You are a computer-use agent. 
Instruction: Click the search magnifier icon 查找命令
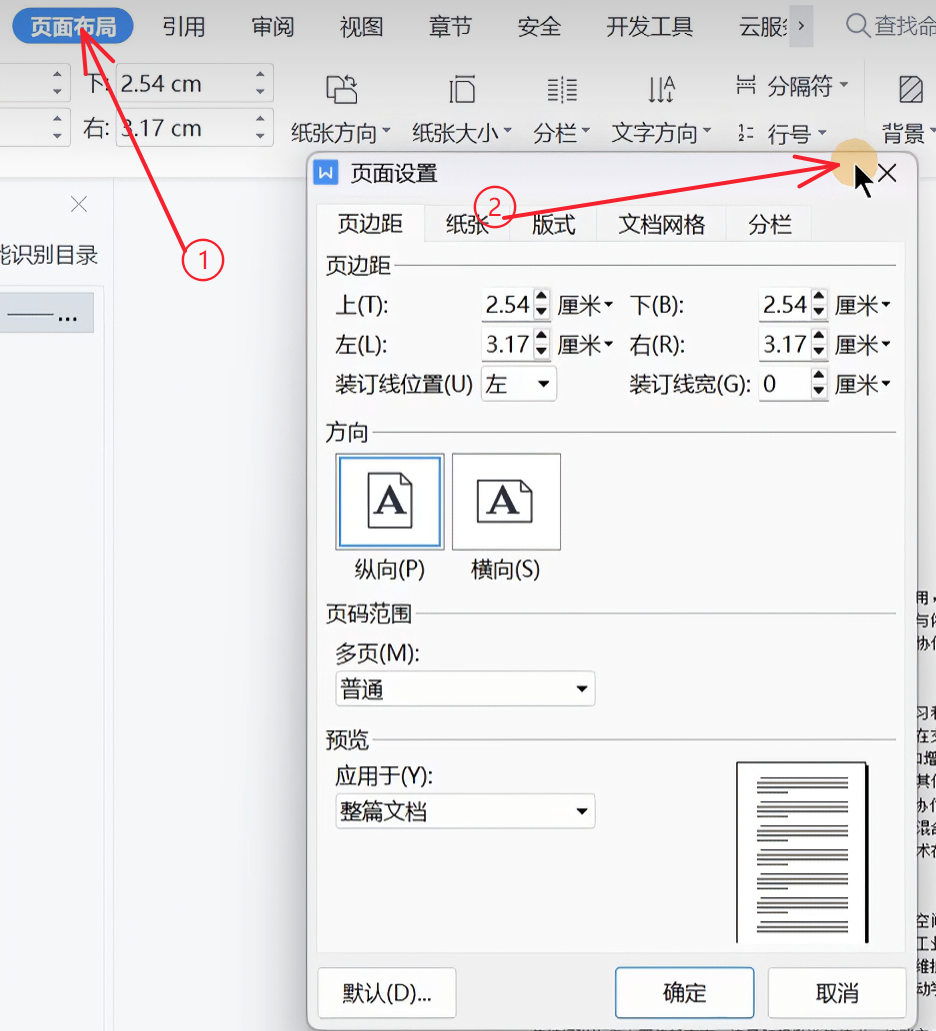pos(858,26)
